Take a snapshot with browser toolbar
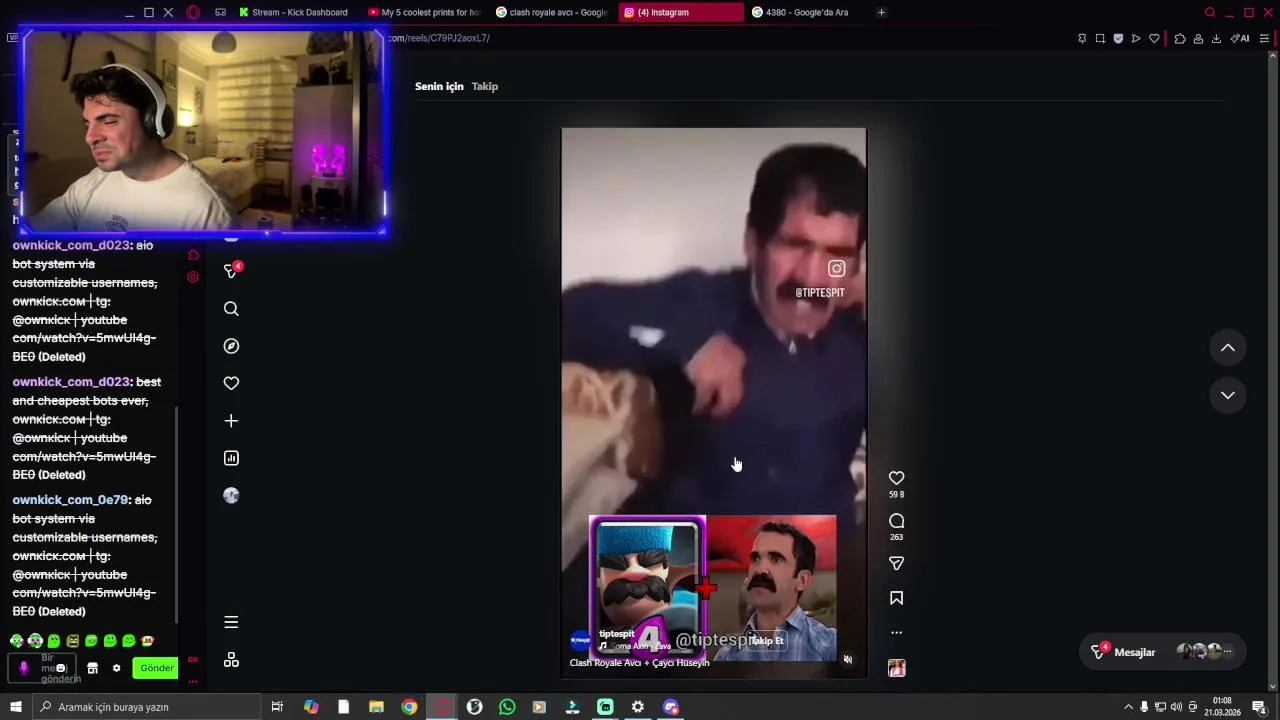The image size is (1280, 720). point(1100,39)
